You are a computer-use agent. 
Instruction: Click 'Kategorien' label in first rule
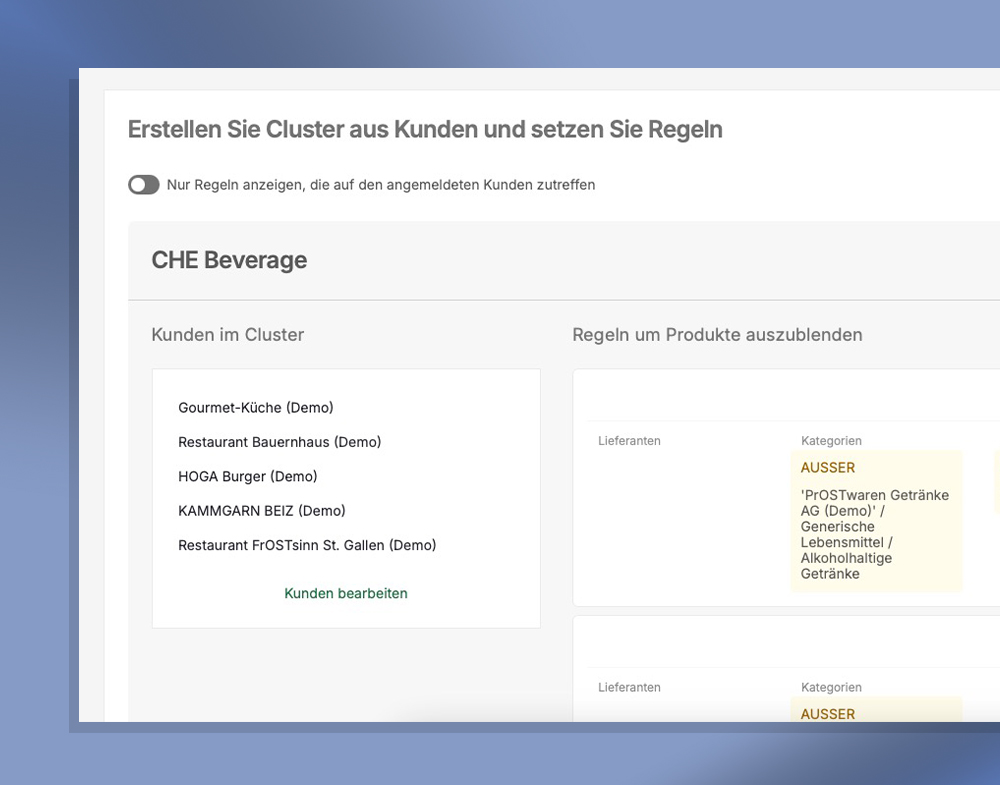[x=831, y=441]
